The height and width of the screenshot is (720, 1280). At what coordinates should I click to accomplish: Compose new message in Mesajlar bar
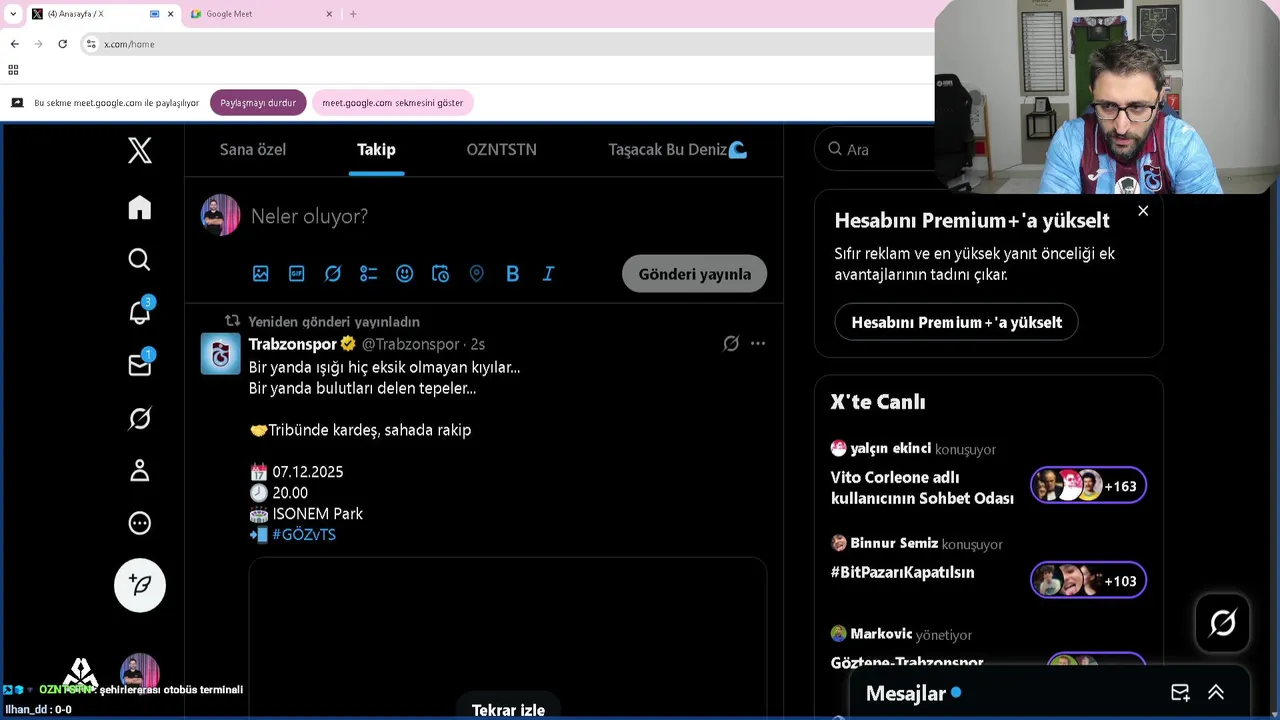pyautogui.click(x=1180, y=693)
